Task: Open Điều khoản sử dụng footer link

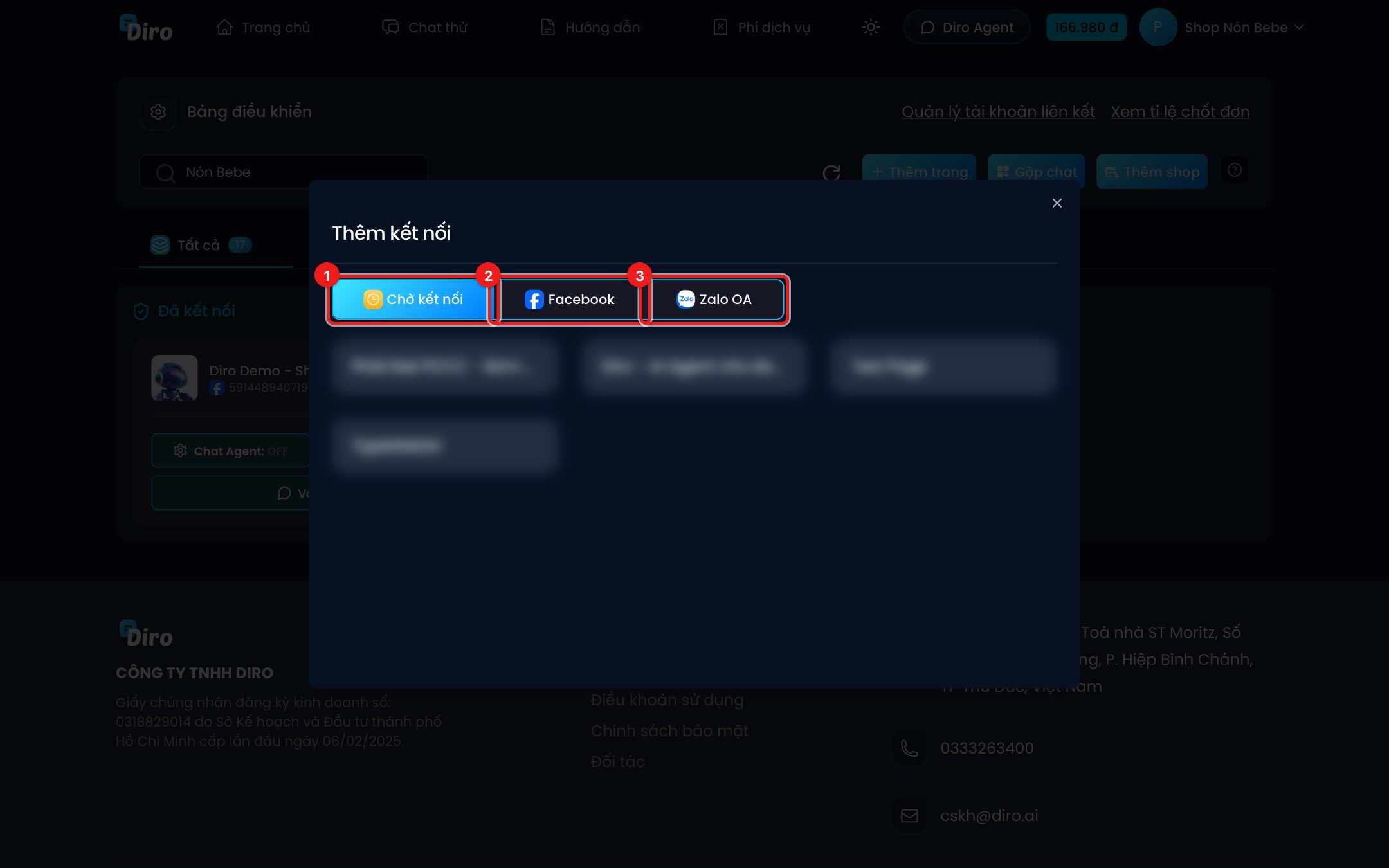Action: point(667,700)
